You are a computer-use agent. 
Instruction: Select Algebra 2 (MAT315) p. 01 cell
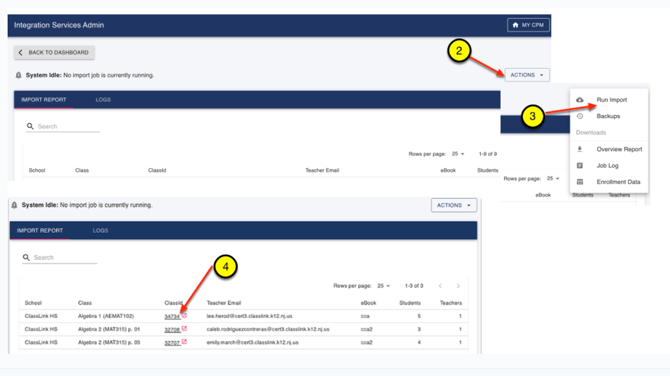point(109,329)
